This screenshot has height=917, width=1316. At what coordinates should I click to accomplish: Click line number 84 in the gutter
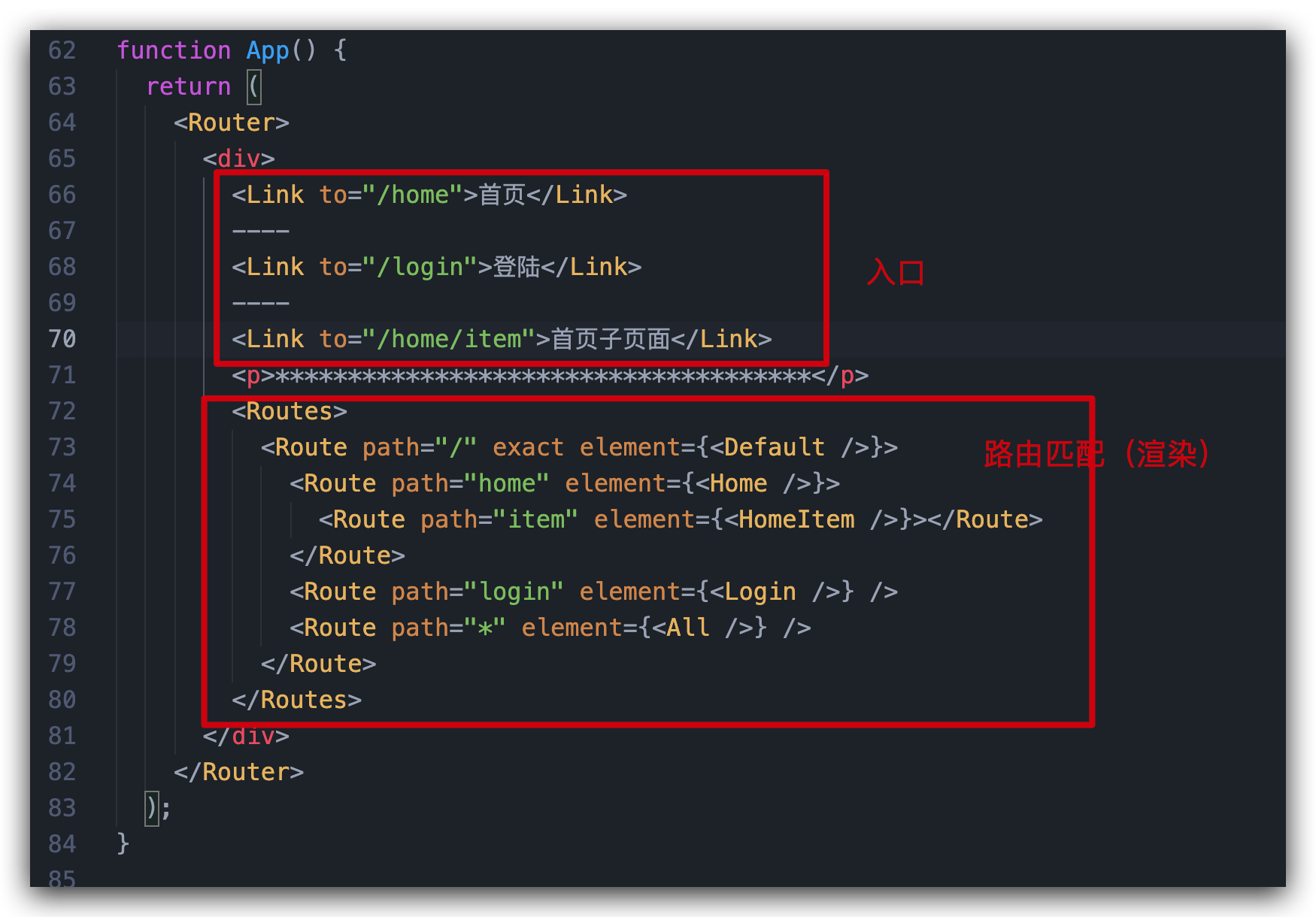[62, 844]
